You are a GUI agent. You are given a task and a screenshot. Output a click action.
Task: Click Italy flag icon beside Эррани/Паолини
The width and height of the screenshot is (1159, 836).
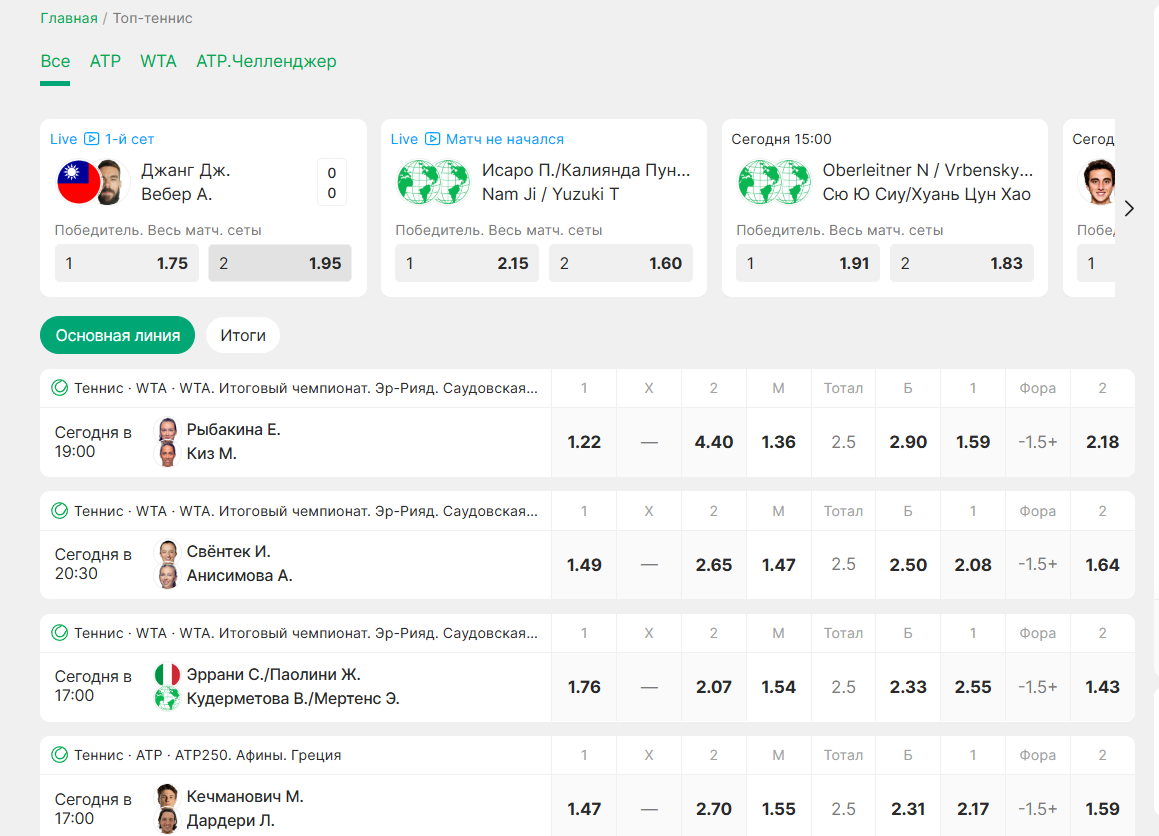point(167,675)
